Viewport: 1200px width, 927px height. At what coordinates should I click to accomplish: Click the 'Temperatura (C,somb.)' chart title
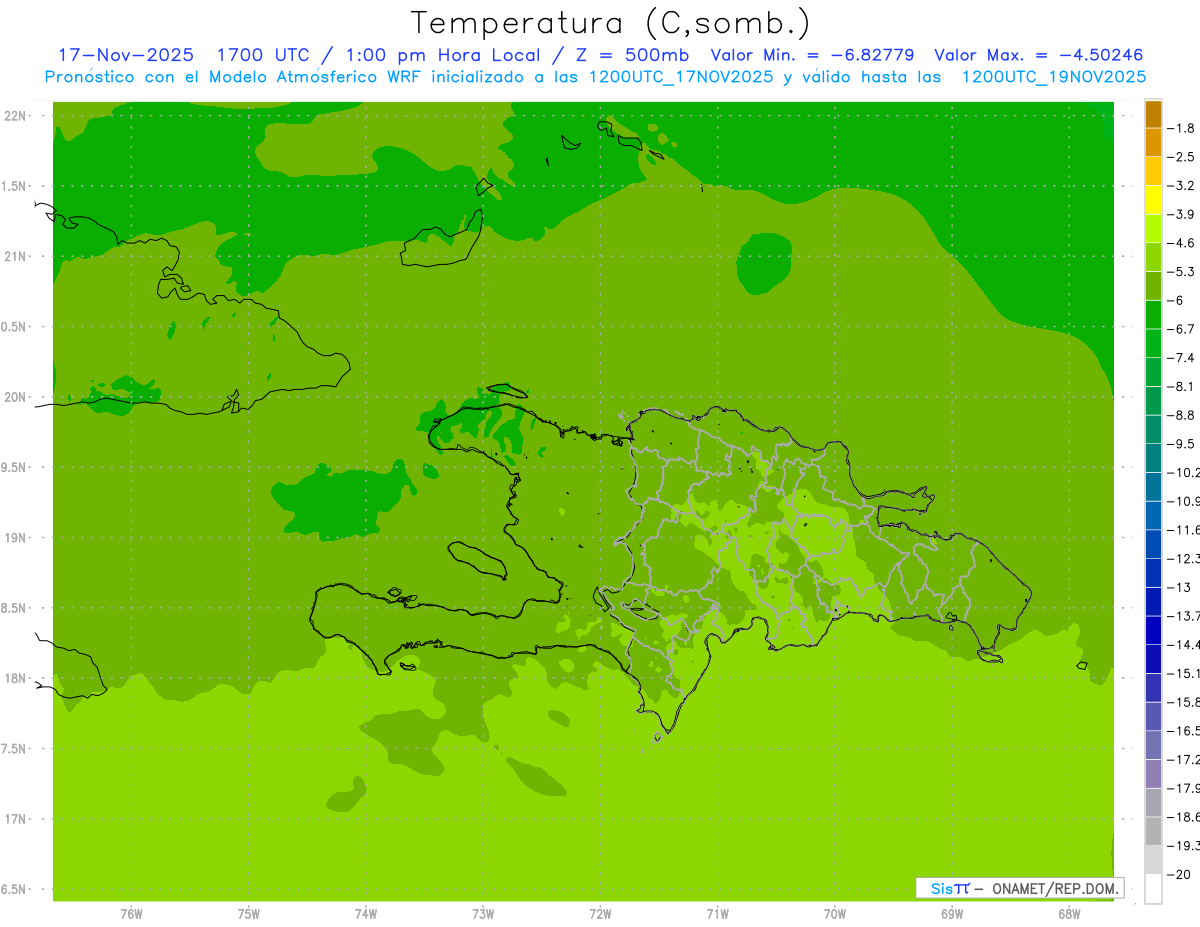(x=611, y=23)
